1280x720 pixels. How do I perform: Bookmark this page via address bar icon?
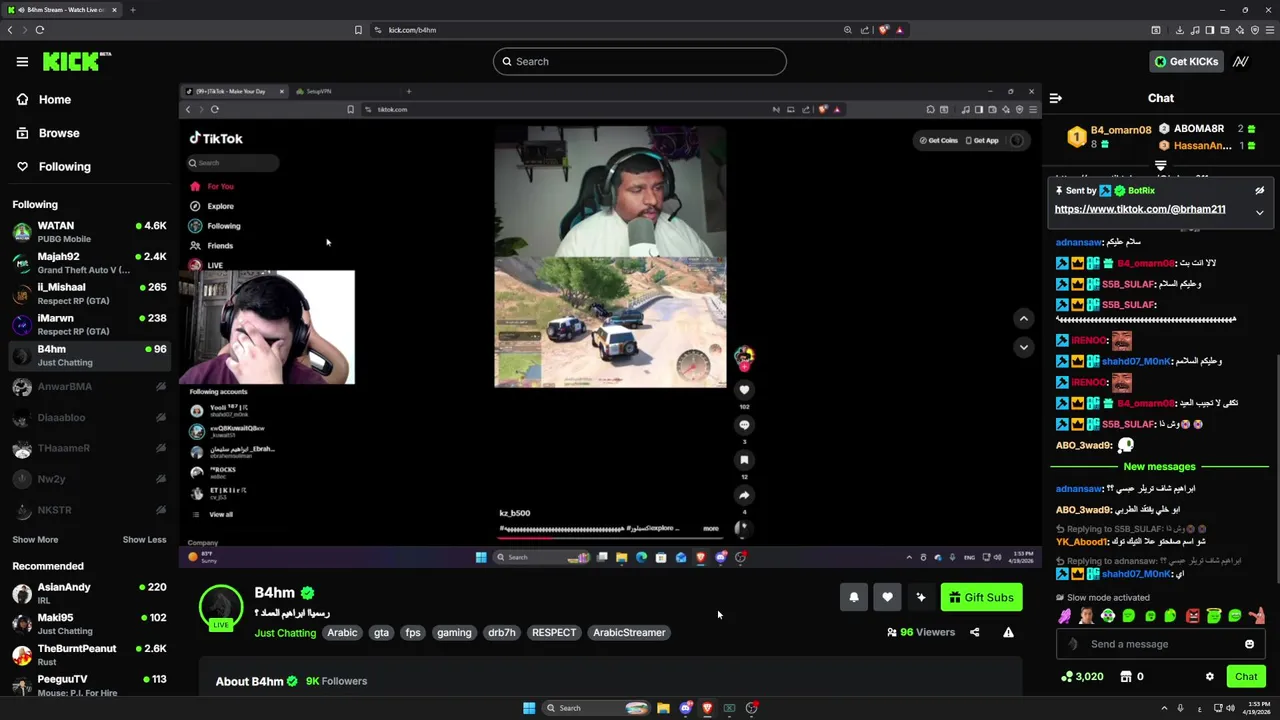point(358,30)
